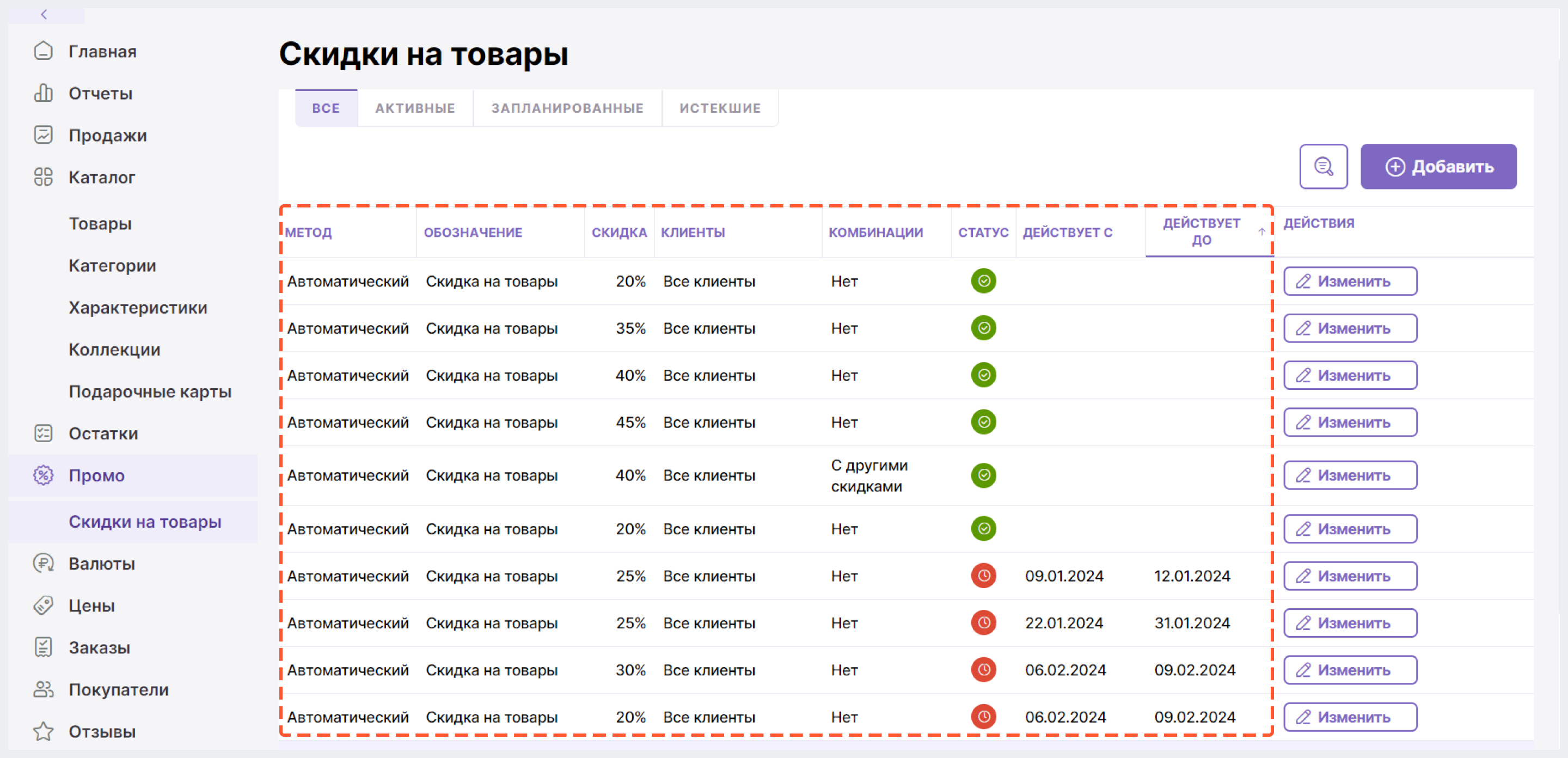This screenshot has width=1568, height=758.
Task: Click the Остатки checklist icon
Action: (43, 433)
